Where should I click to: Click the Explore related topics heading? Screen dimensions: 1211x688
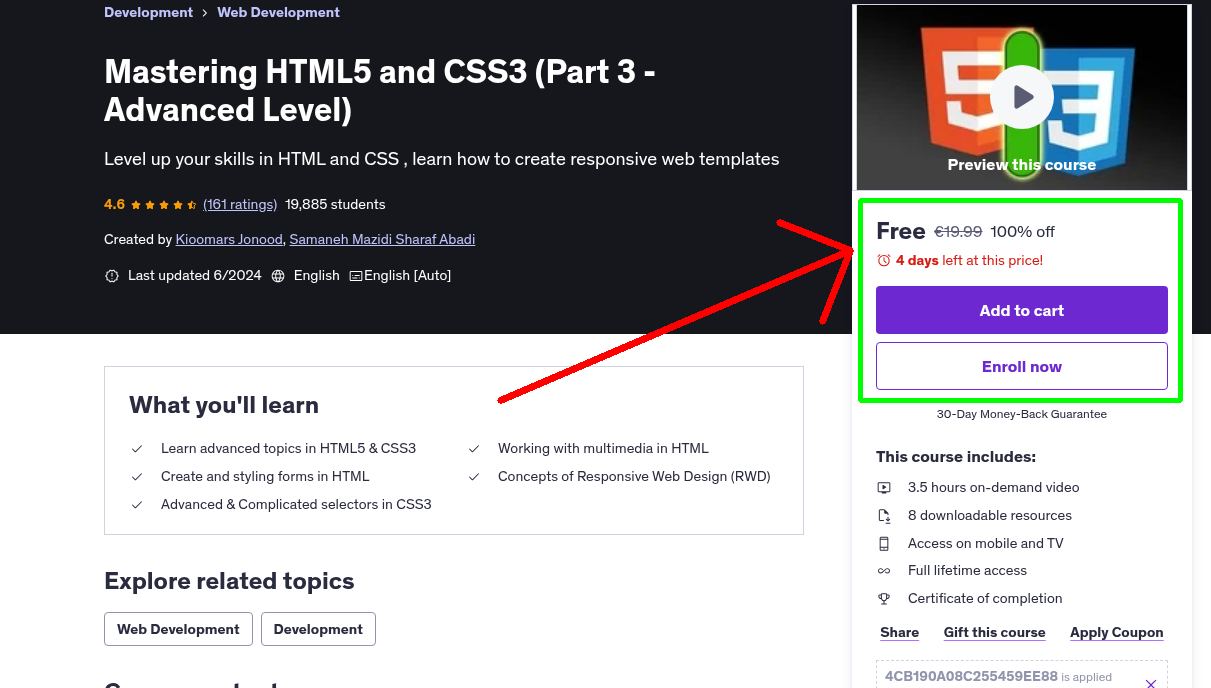[229, 581]
